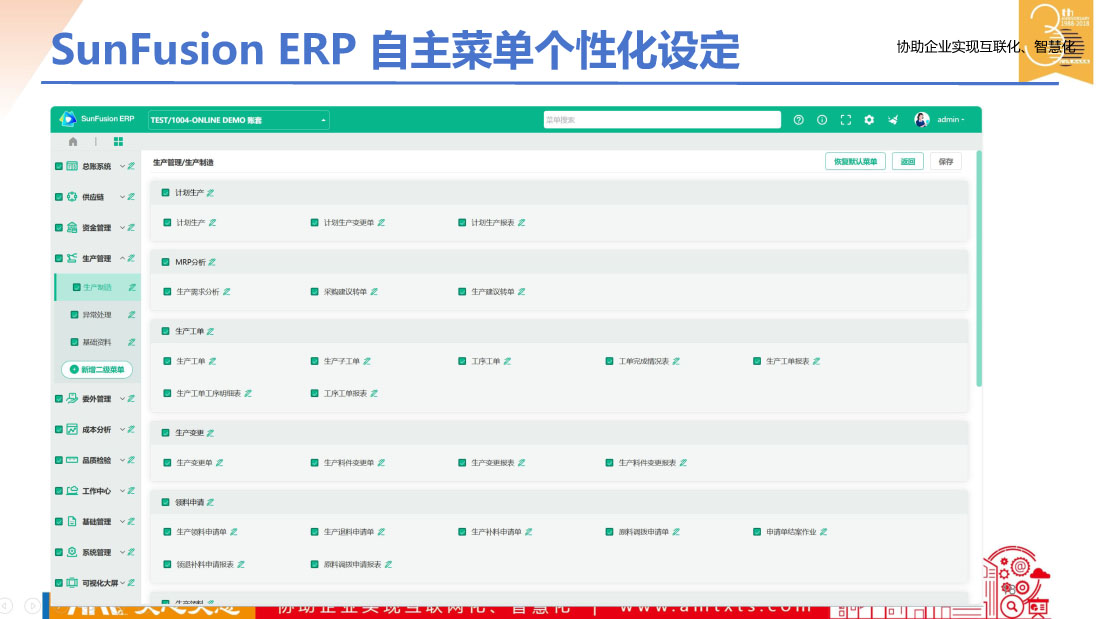Image resolution: width=1100 pixels, height=619 pixels.
Task: Uncheck the 计划生产变更单 checkbox
Action: pyautogui.click(x=314, y=223)
